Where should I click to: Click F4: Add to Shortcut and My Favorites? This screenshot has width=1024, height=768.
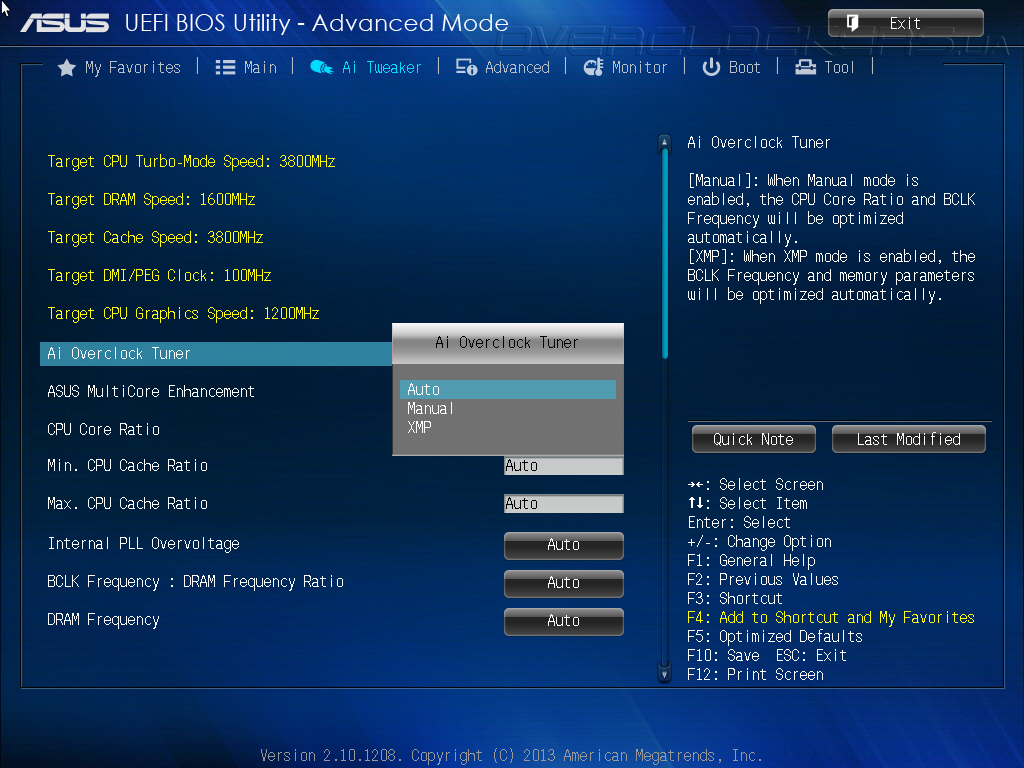[831, 618]
